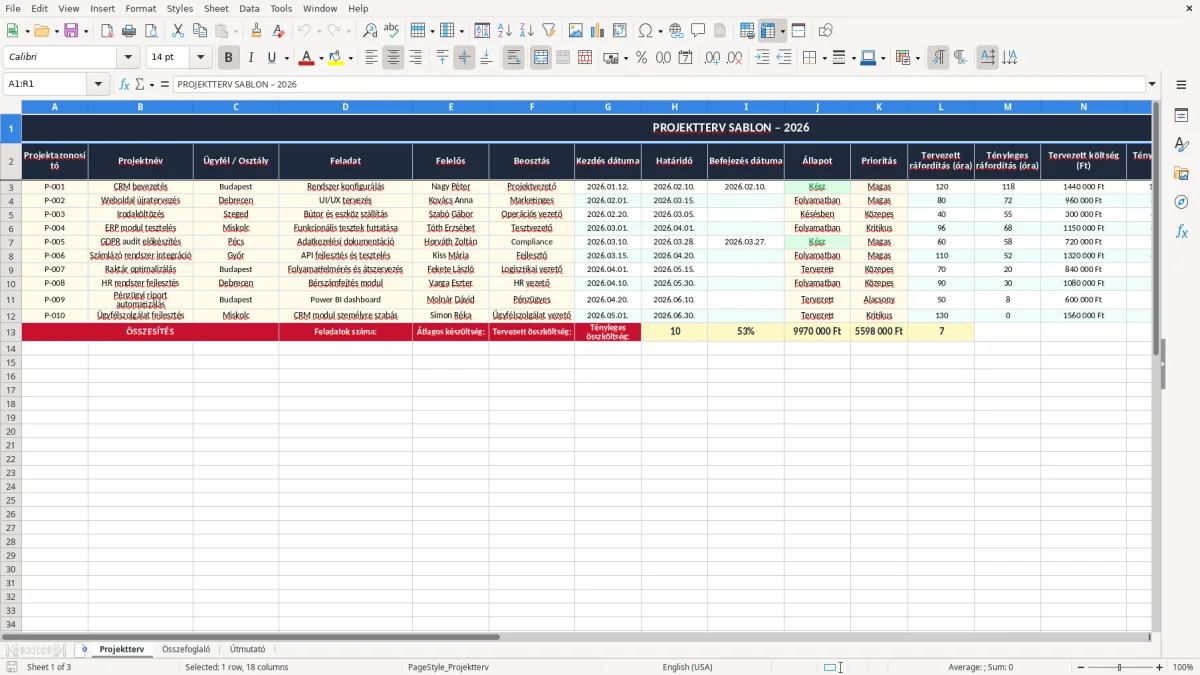Image resolution: width=1200 pixels, height=675 pixels.
Task: Insert an image
Action: (x=576, y=31)
